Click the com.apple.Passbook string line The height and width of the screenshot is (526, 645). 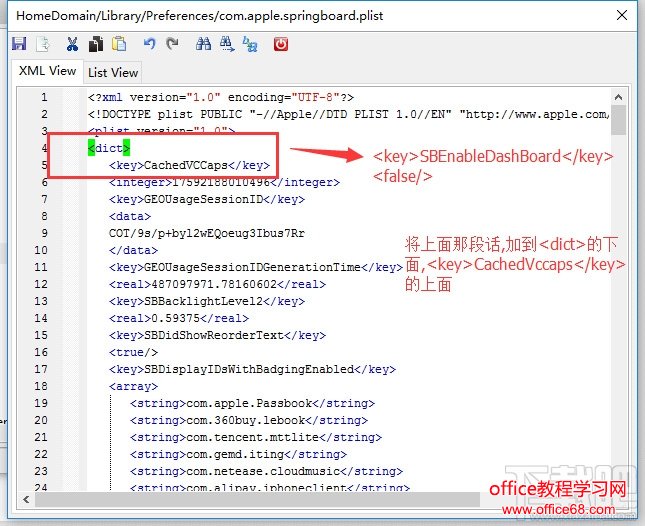pyautogui.click(x=252, y=403)
